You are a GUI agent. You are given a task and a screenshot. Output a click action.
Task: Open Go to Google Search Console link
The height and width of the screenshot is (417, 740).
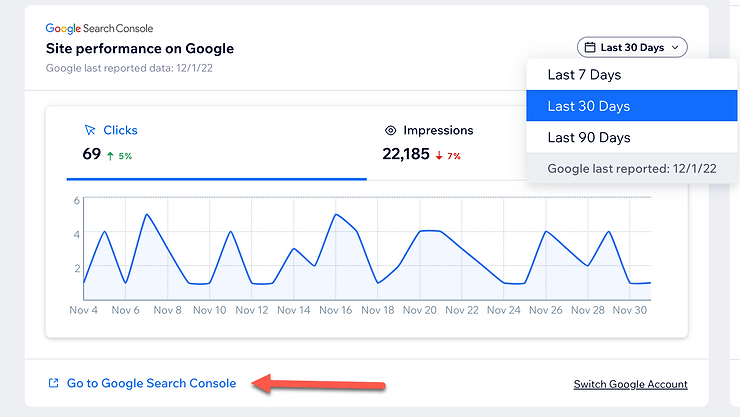coord(151,383)
